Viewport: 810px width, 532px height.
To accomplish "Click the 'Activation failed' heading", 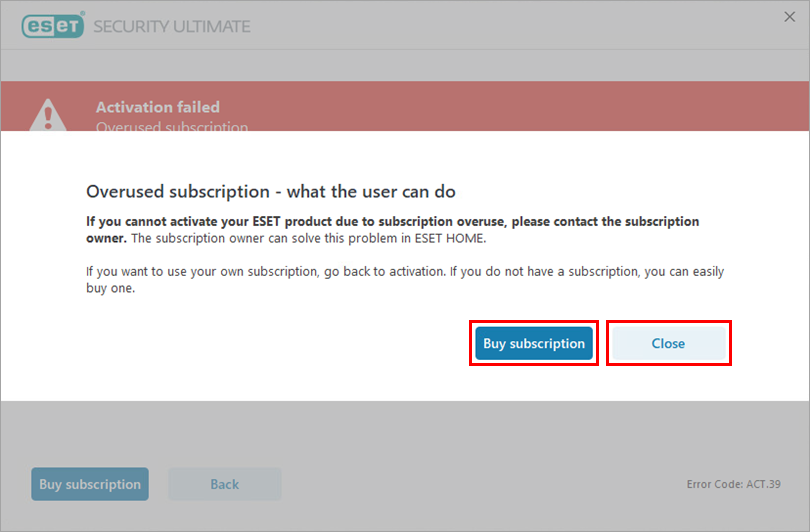I will pyautogui.click(x=158, y=107).
